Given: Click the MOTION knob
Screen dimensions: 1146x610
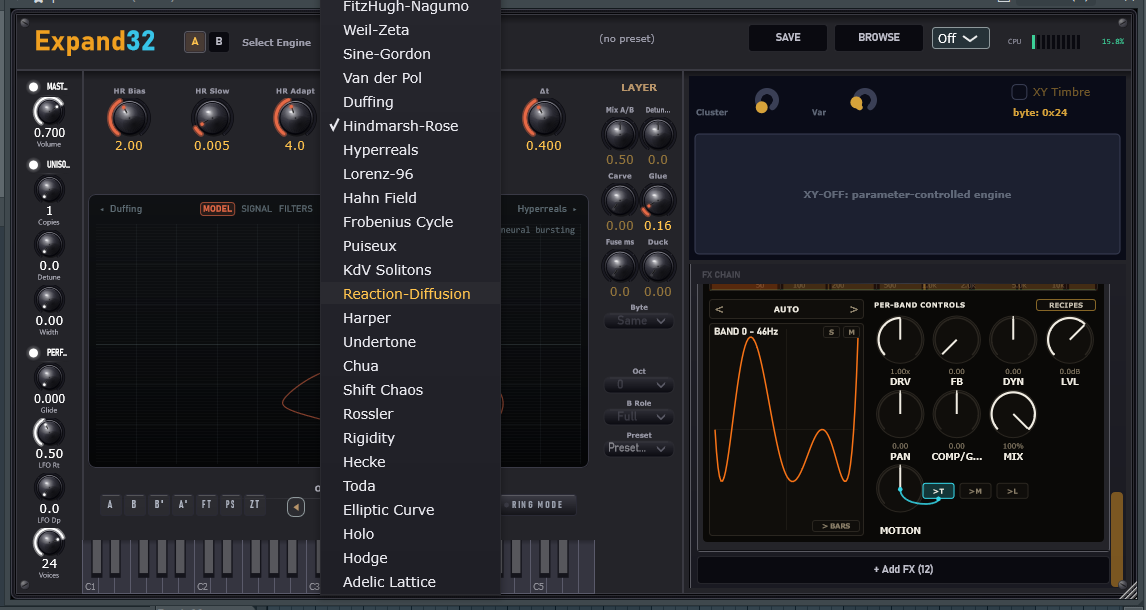Looking at the screenshot, I should click(x=900, y=488).
